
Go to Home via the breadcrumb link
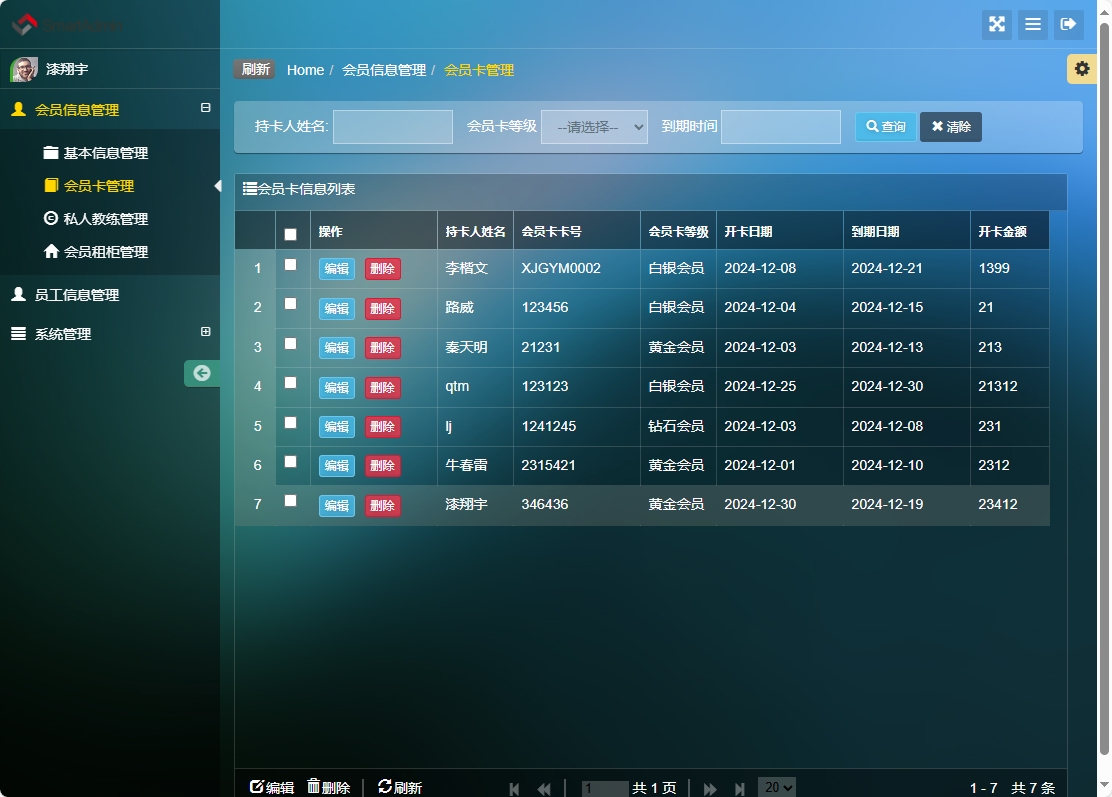305,69
